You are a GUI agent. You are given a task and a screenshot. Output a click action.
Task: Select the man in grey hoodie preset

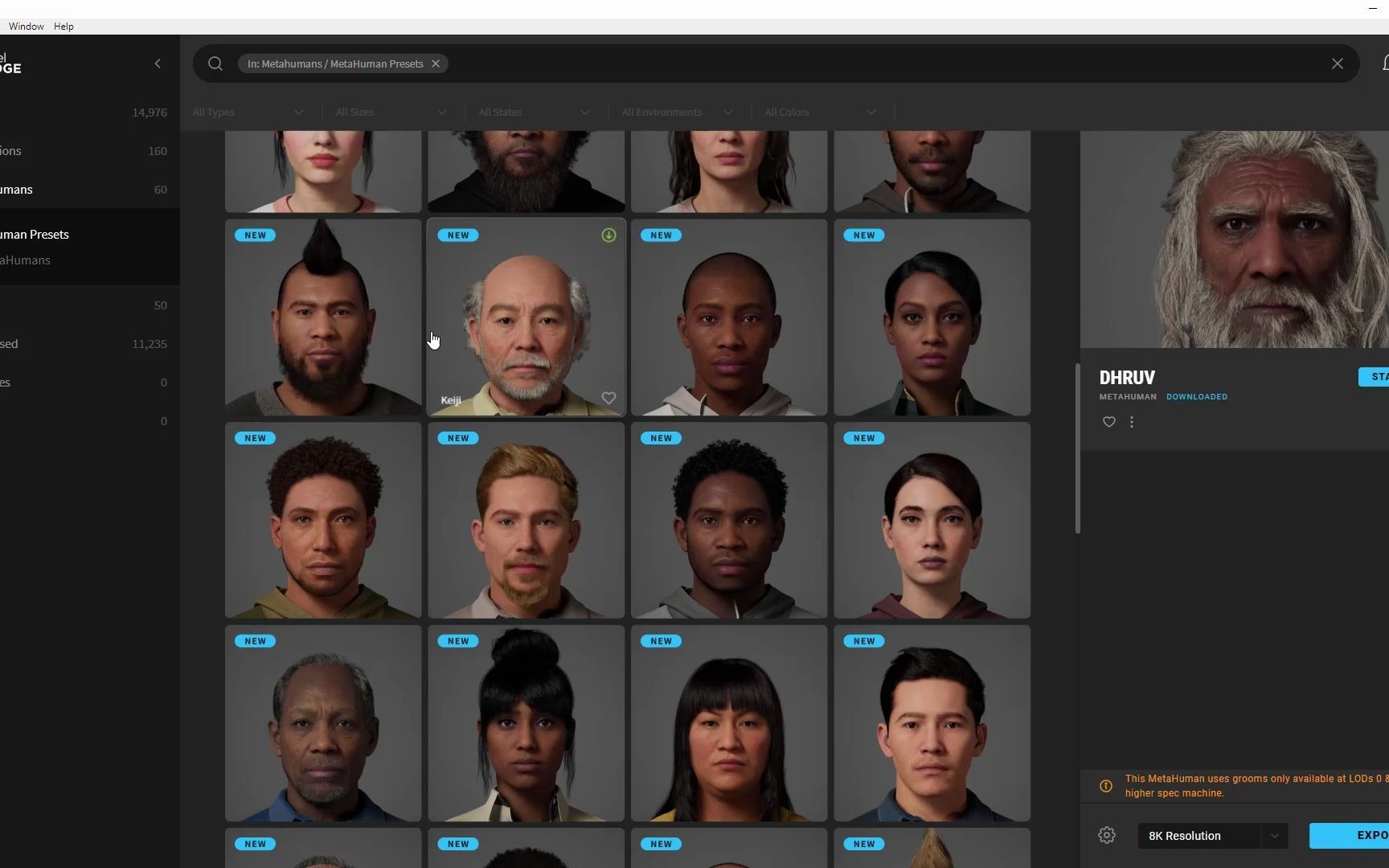coord(729,521)
